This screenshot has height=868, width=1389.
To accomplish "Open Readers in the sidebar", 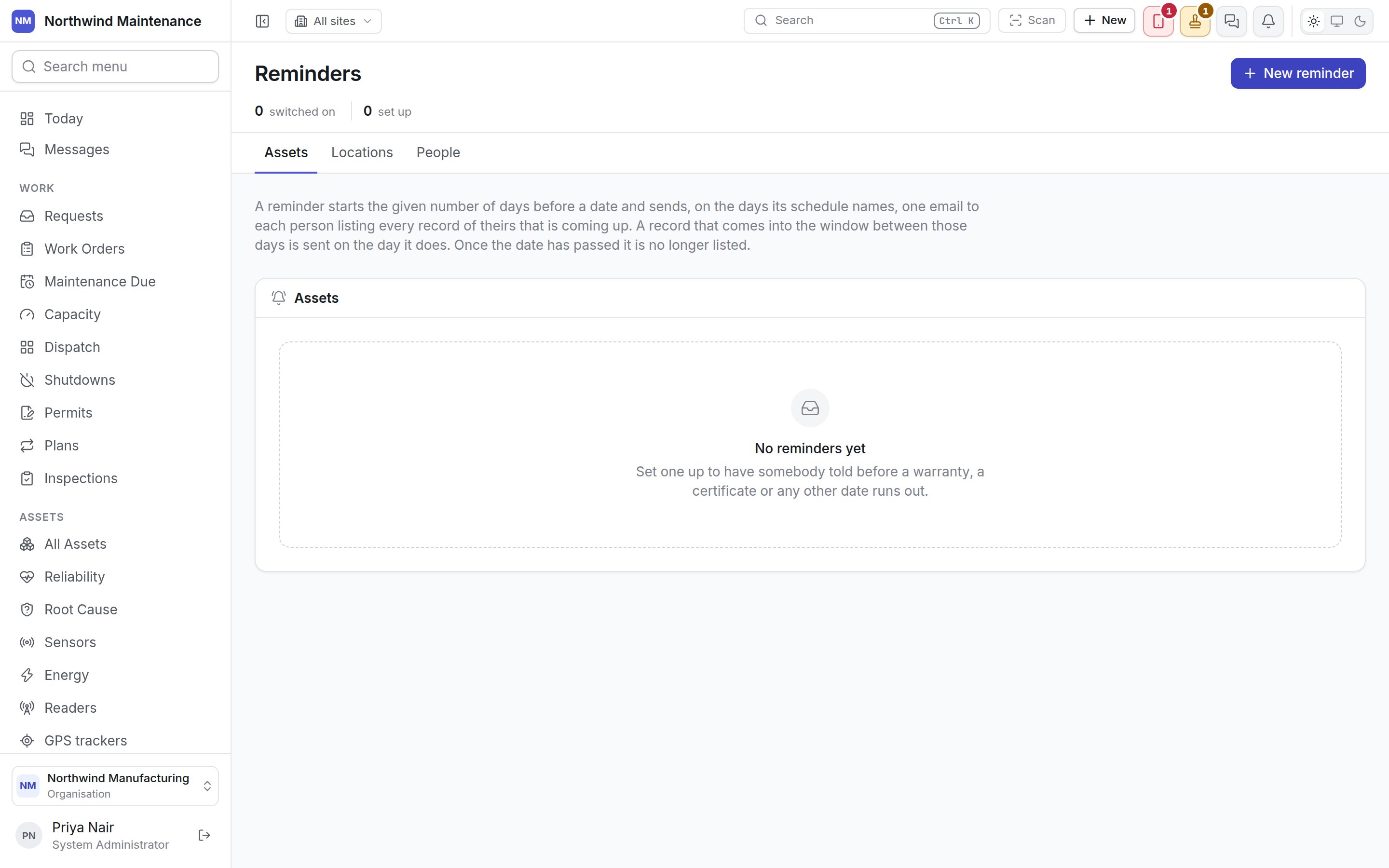I will pyautogui.click(x=115, y=708).
